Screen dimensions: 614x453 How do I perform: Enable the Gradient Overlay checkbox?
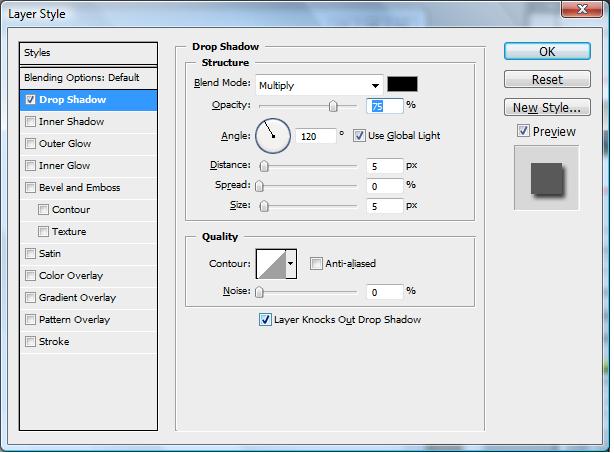point(30,298)
